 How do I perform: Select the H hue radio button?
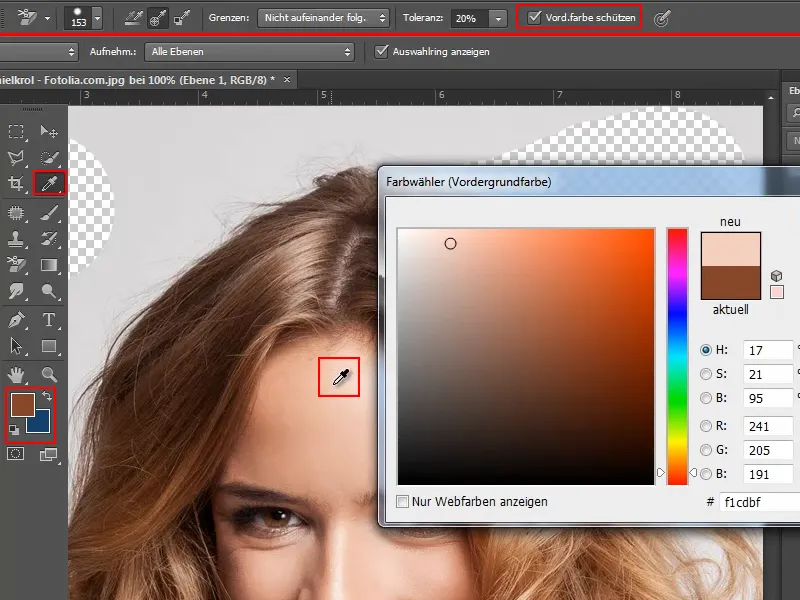click(x=706, y=350)
